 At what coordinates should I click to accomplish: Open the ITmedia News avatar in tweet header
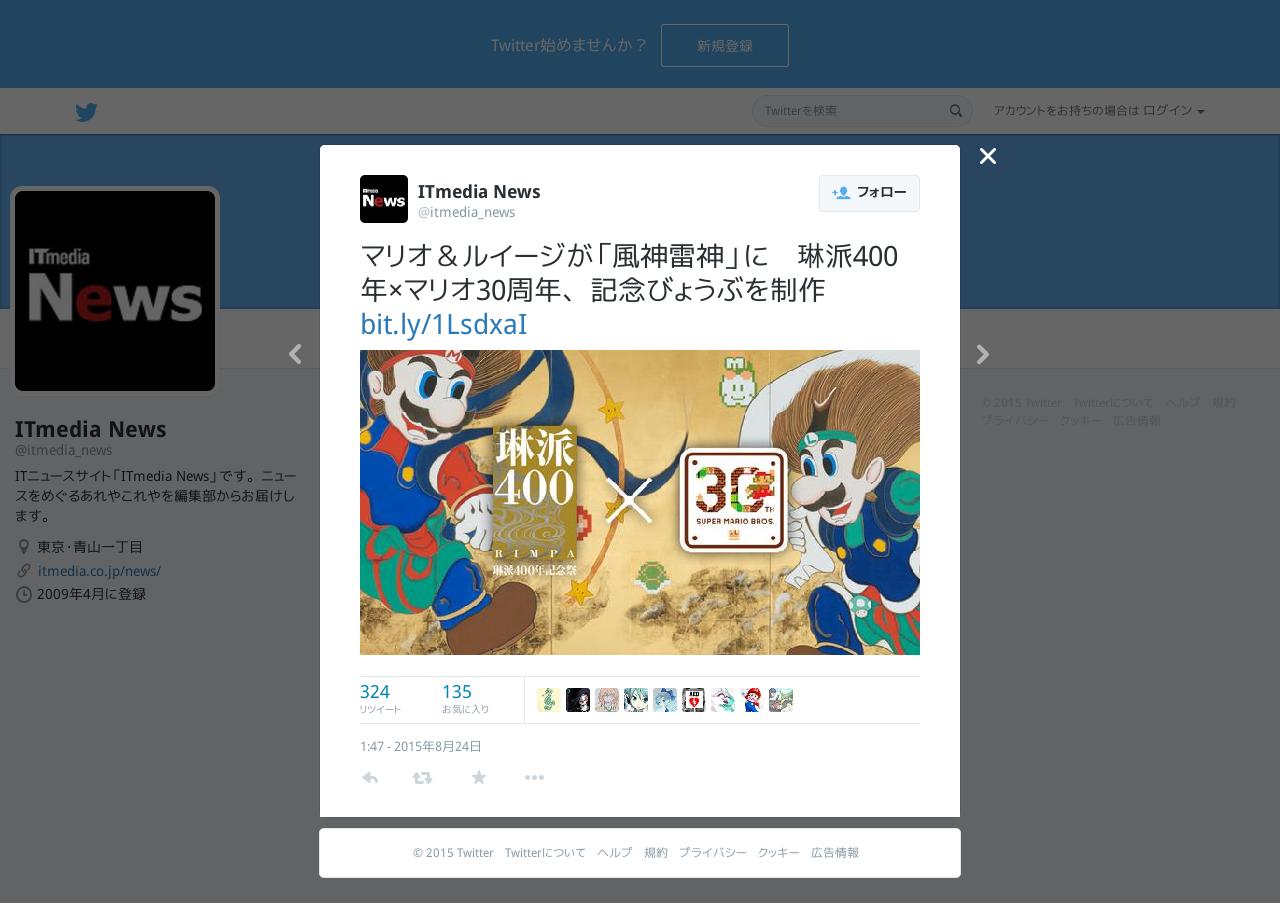click(x=384, y=199)
